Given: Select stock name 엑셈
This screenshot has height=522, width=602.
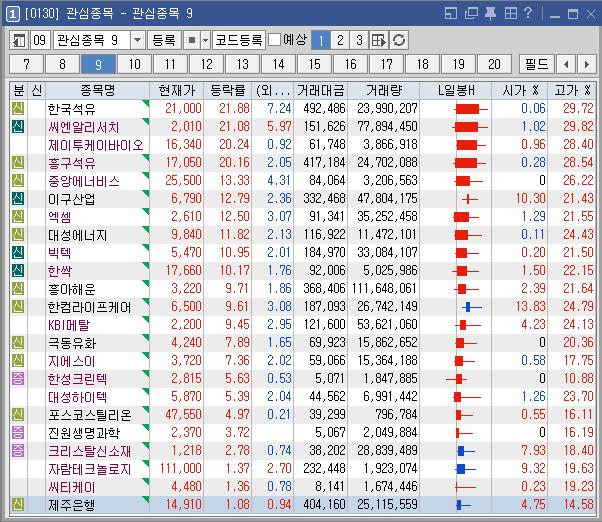Looking at the screenshot, I should (x=60, y=217).
